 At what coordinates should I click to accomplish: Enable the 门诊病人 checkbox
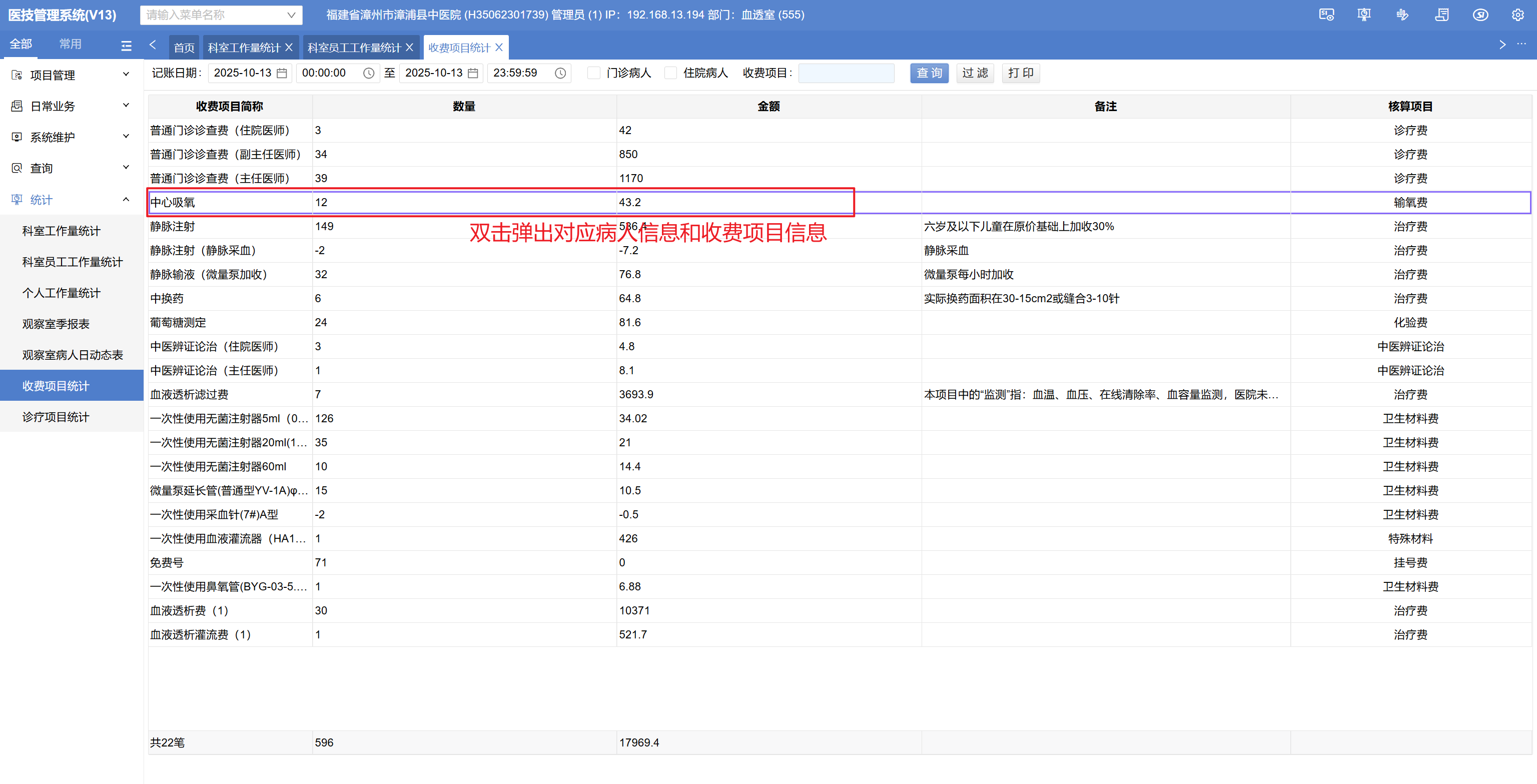click(594, 73)
